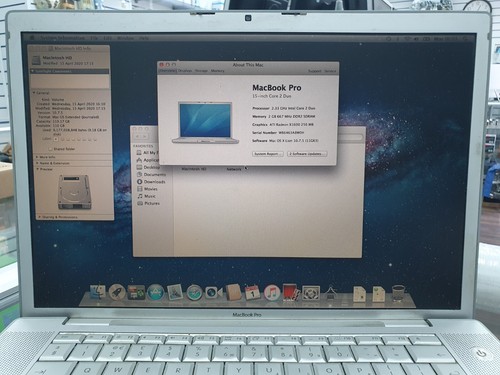Collapse the Preview section
Screen dimensions: 500x375
tap(37, 169)
